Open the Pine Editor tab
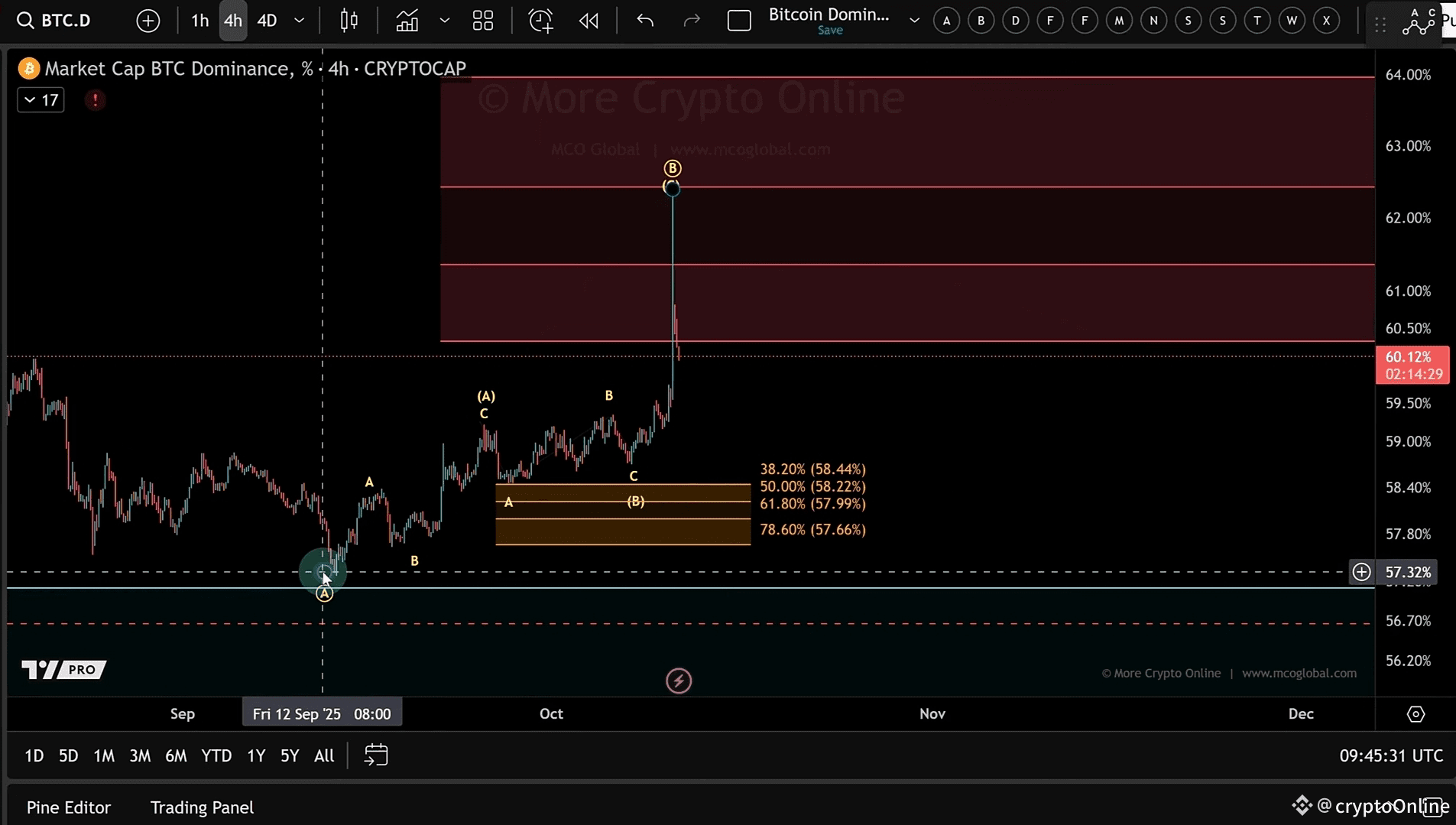Image resolution: width=1456 pixels, height=825 pixels. point(69,807)
